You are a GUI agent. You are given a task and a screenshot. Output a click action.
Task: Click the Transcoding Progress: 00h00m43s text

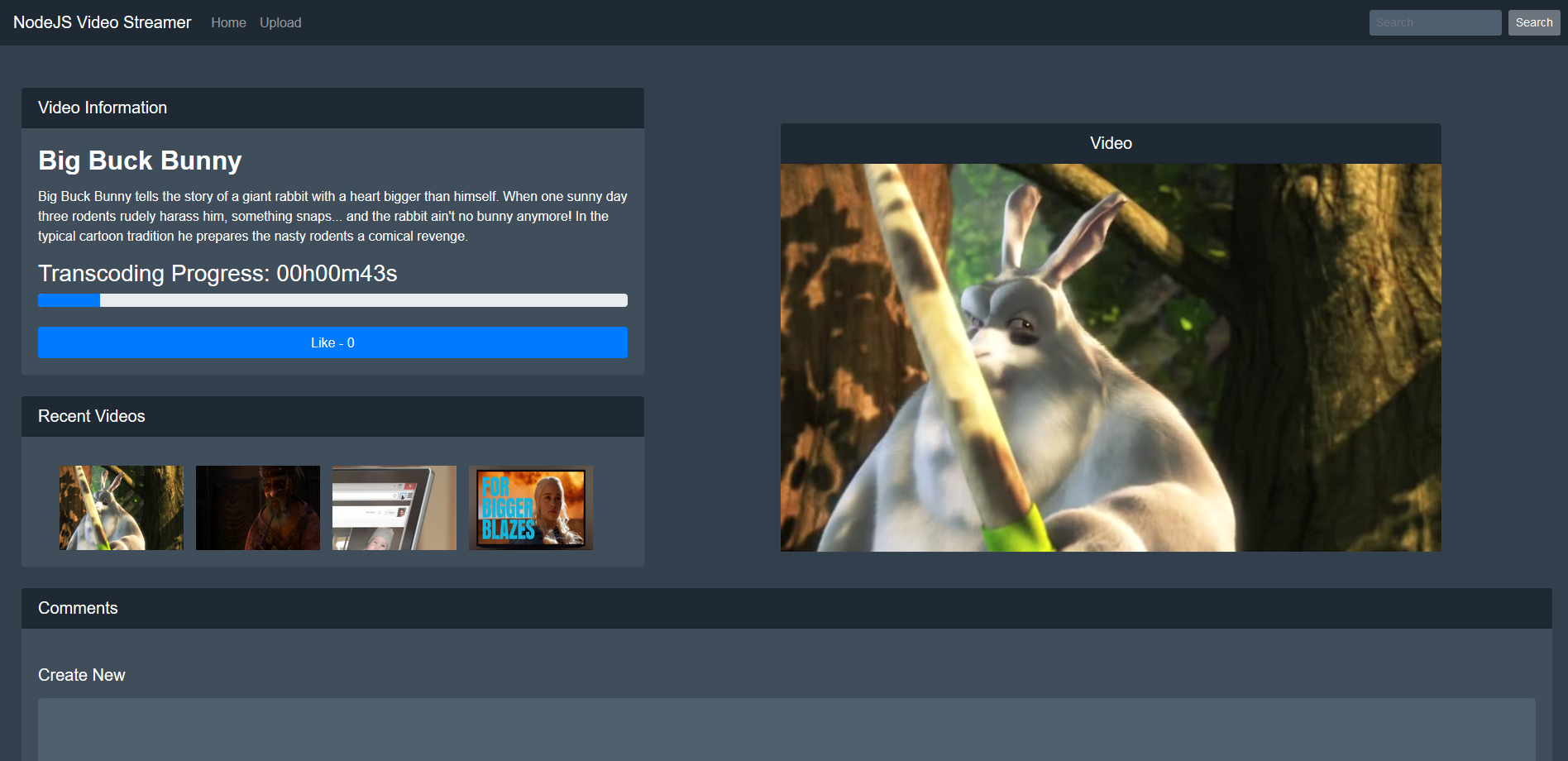click(218, 273)
